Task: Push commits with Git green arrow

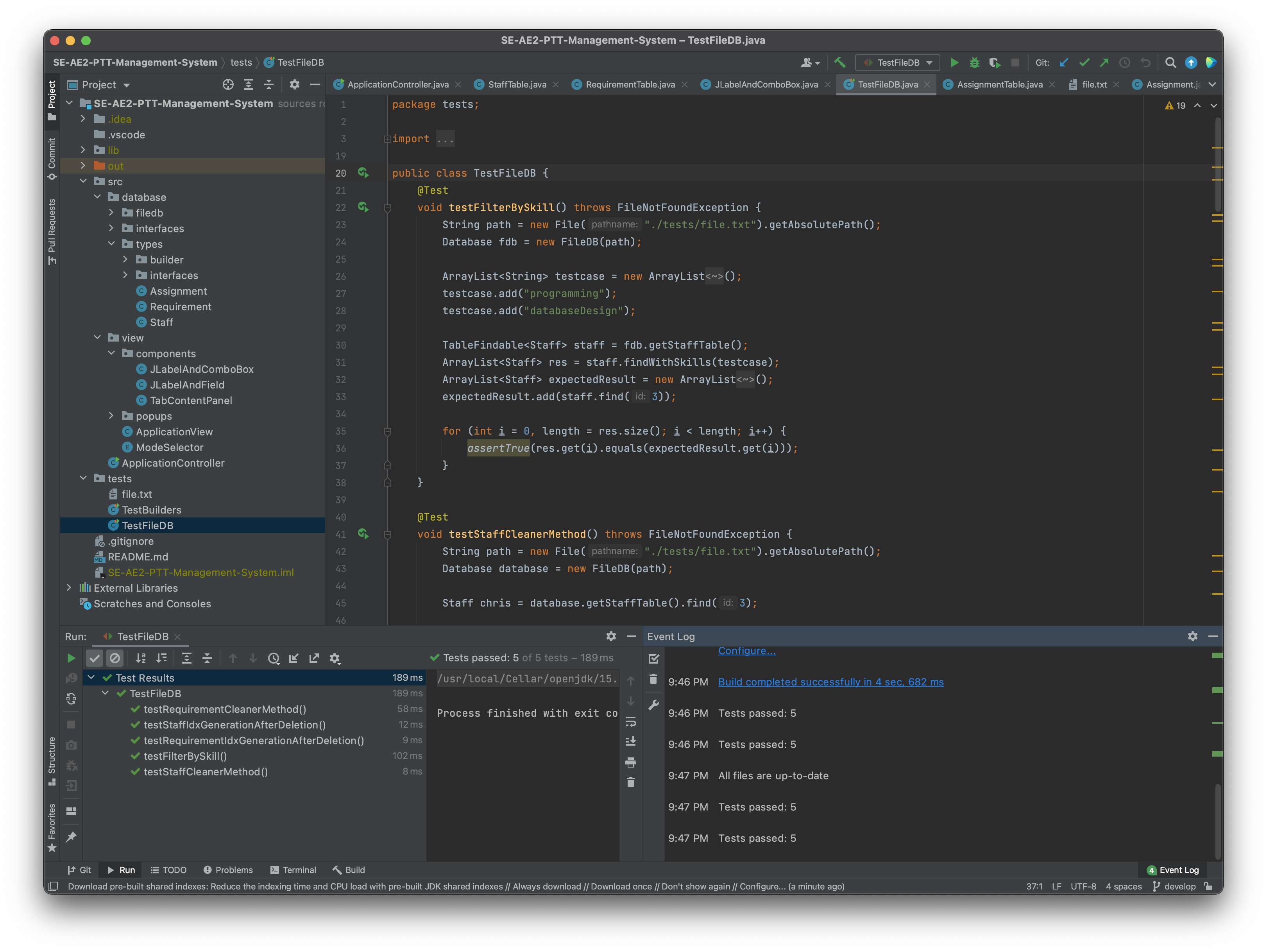Action: tap(1104, 63)
